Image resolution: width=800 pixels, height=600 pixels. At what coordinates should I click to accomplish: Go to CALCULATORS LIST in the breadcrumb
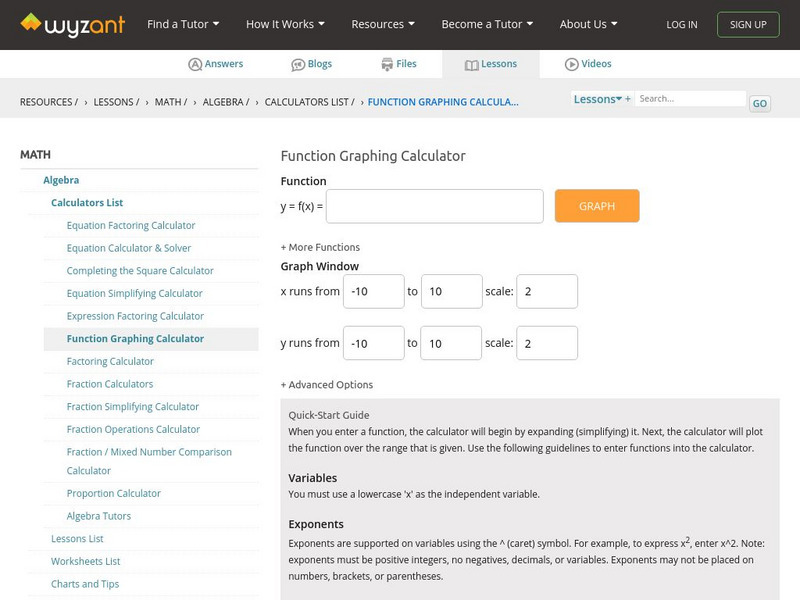[x=309, y=102]
